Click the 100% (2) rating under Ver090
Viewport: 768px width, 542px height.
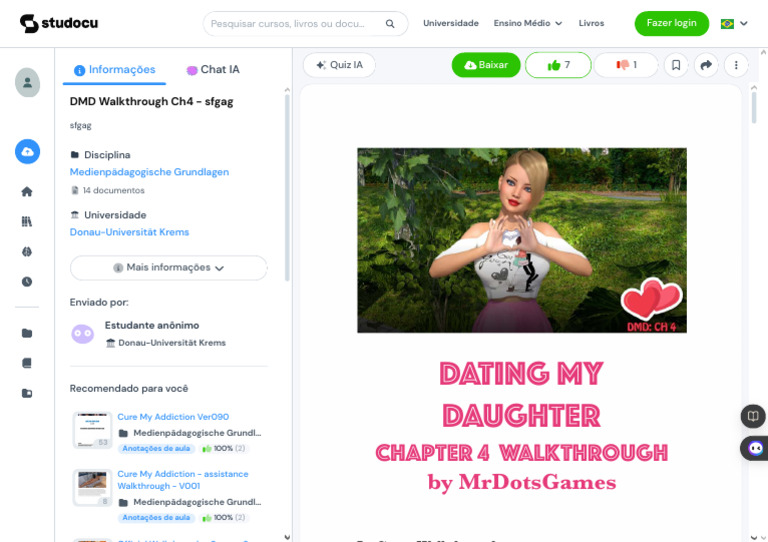[223, 448]
